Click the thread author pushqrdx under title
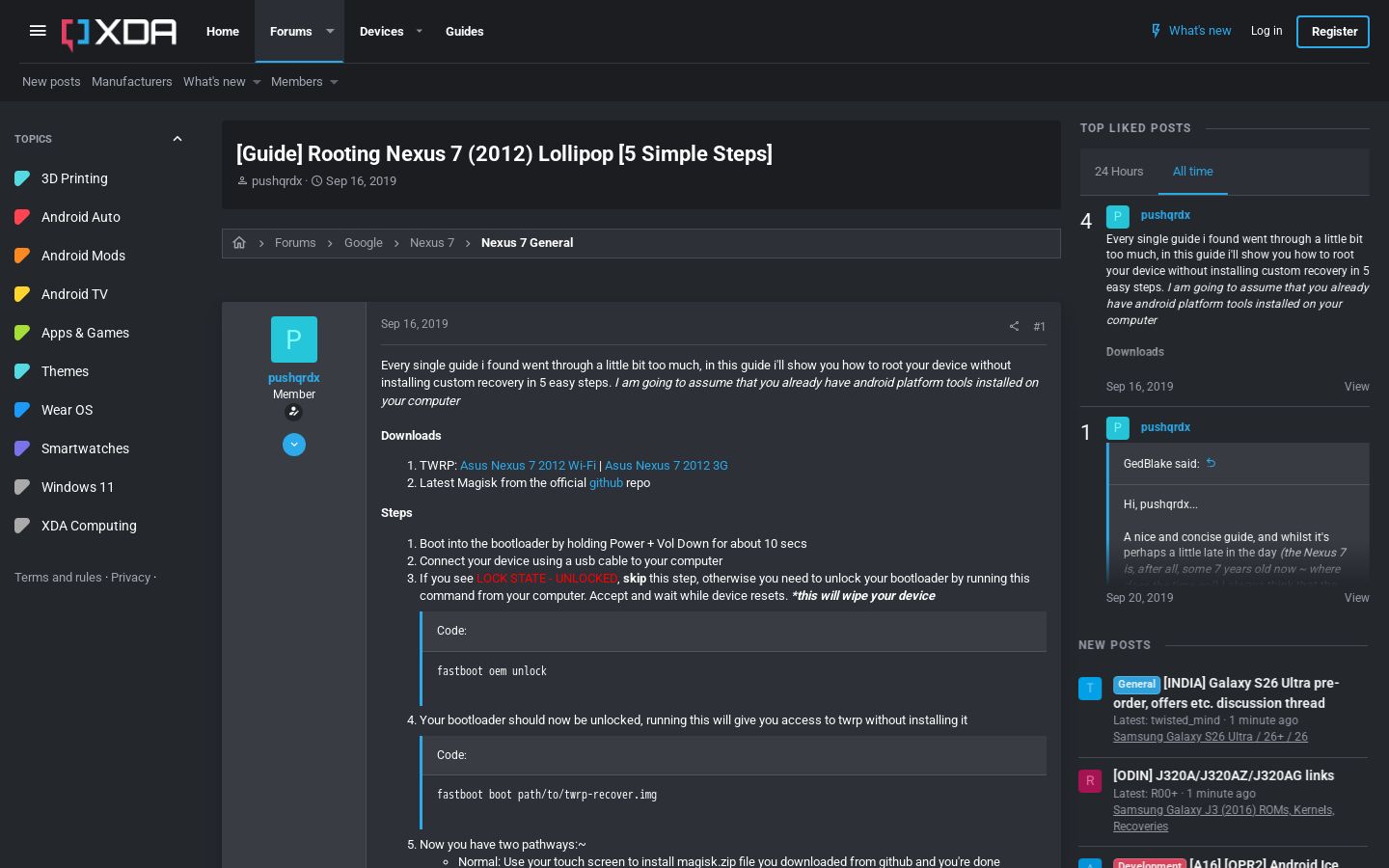The height and width of the screenshot is (868, 1389). (277, 181)
